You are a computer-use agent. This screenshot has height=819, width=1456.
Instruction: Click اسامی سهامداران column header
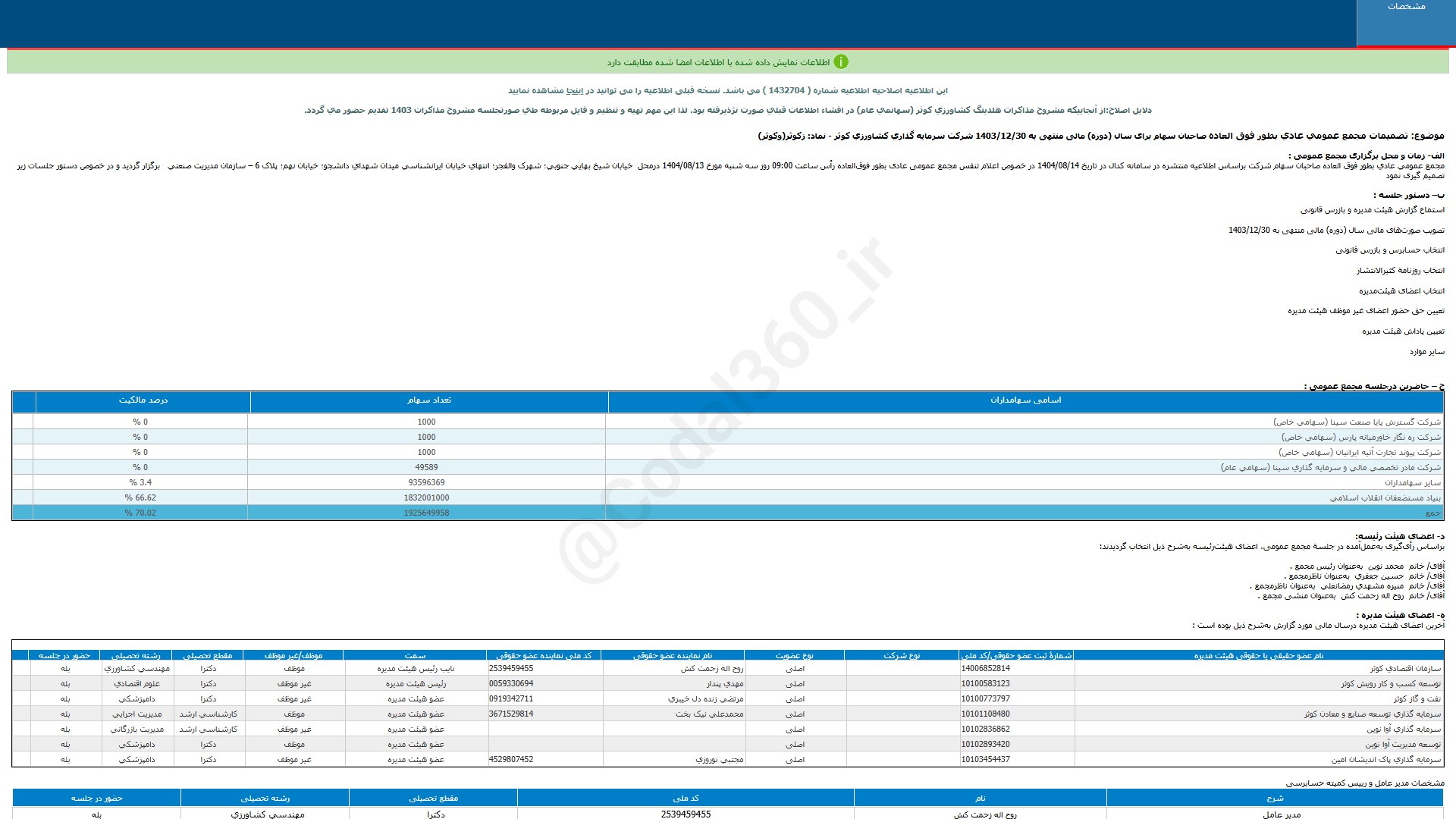coord(1025,400)
